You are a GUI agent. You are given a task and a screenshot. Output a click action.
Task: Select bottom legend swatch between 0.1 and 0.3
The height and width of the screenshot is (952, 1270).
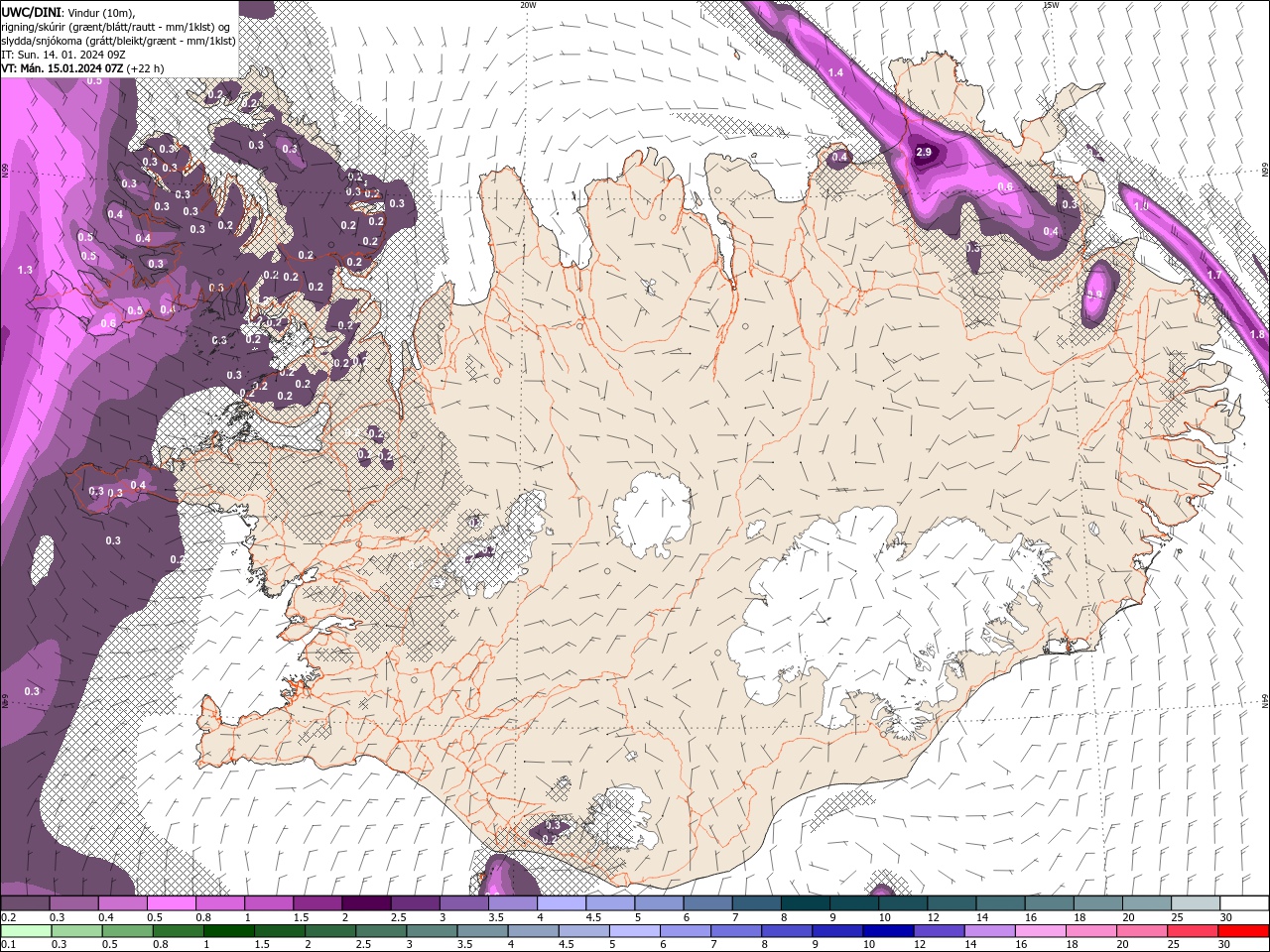[26, 931]
